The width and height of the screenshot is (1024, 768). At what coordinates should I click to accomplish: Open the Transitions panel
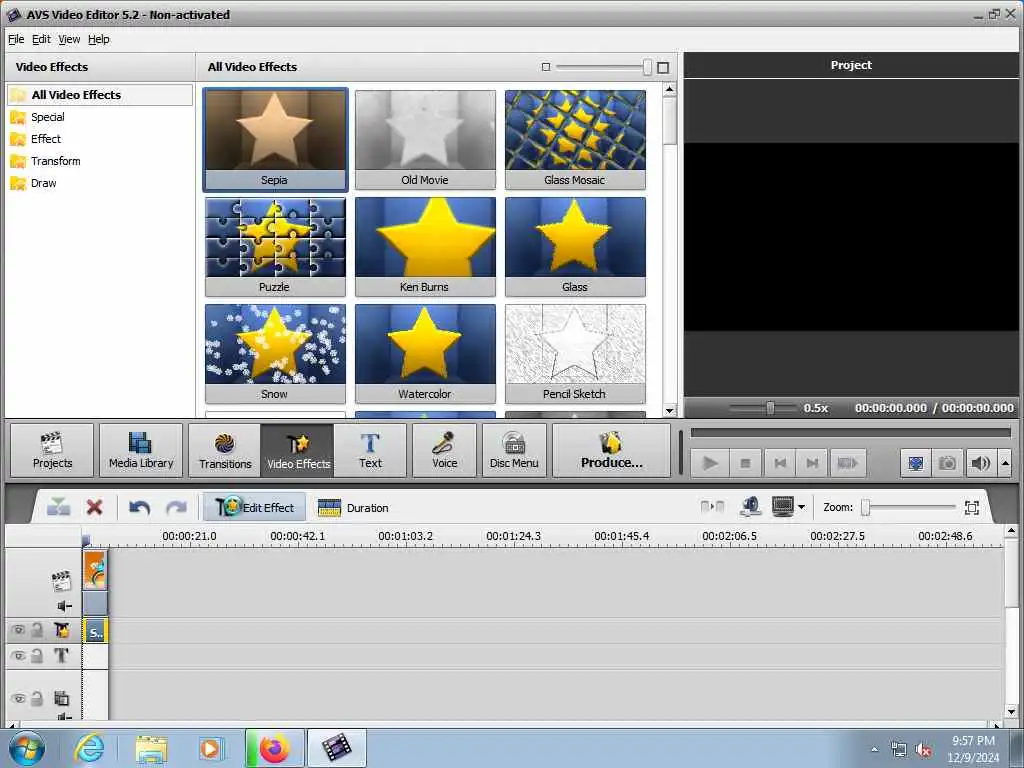point(225,451)
